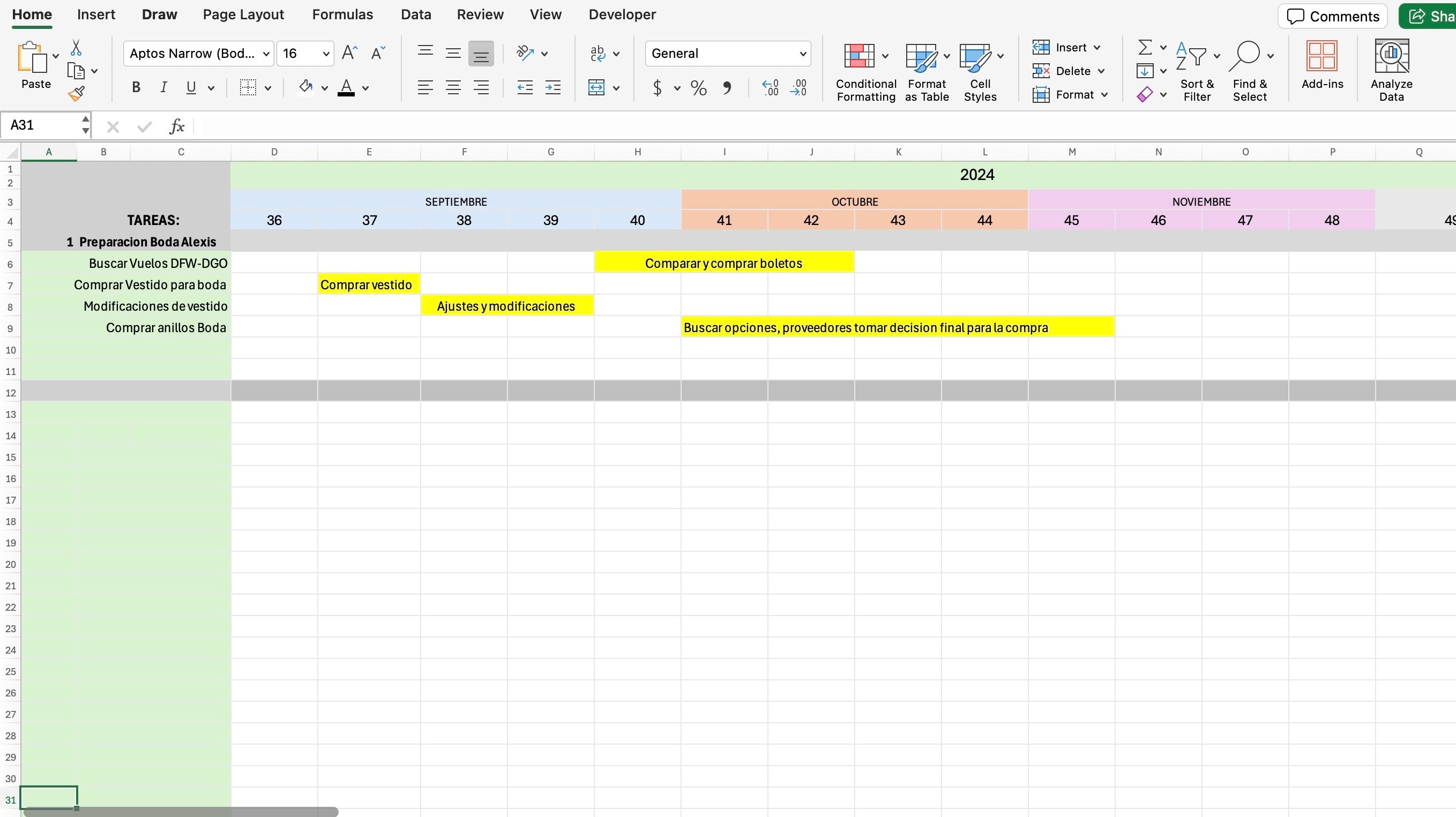Expand the Format cells dropdown
The width and height of the screenshot is (1456, 817).
1104,95
